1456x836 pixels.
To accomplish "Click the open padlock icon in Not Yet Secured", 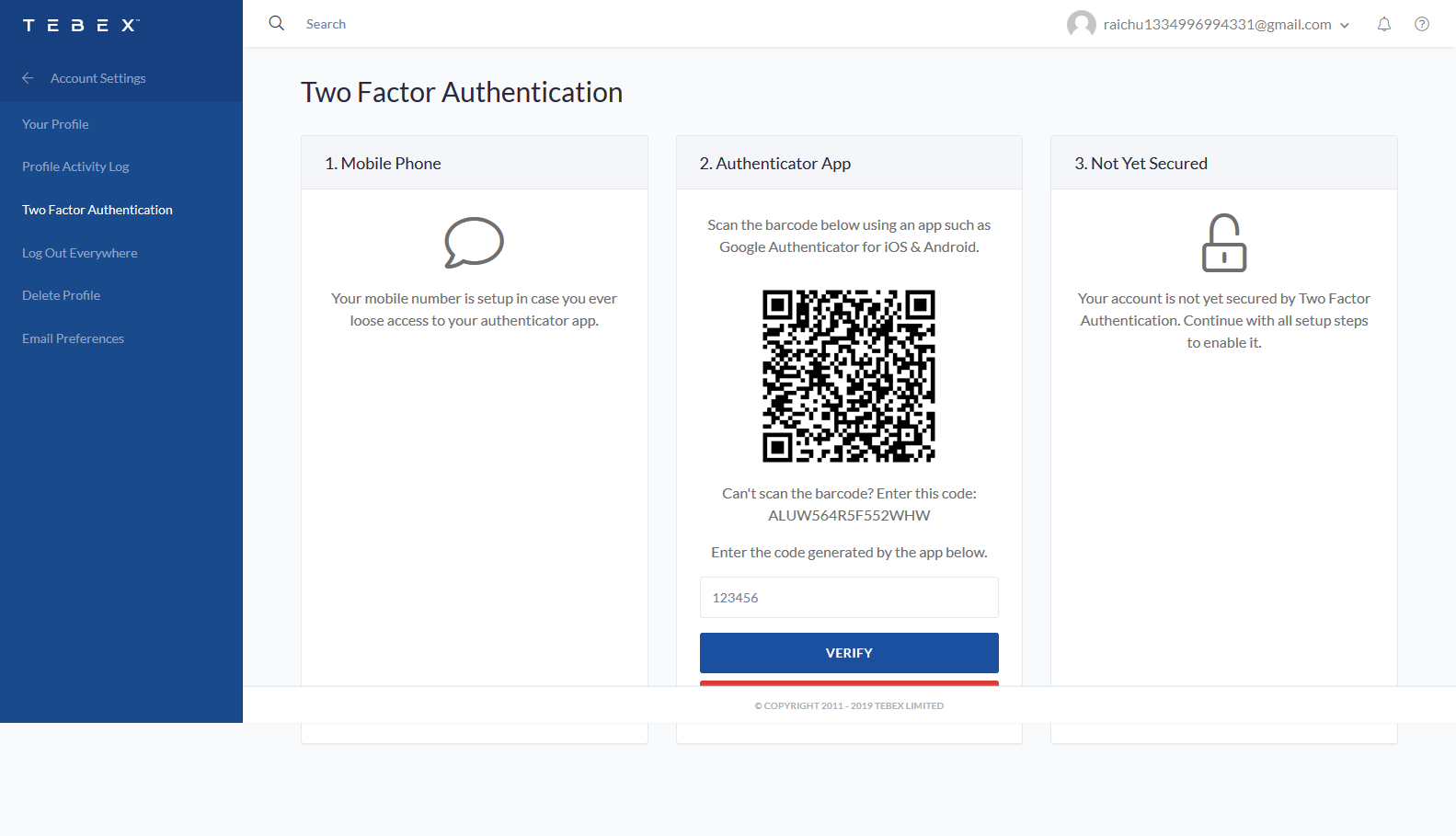I will point(1224,243).
